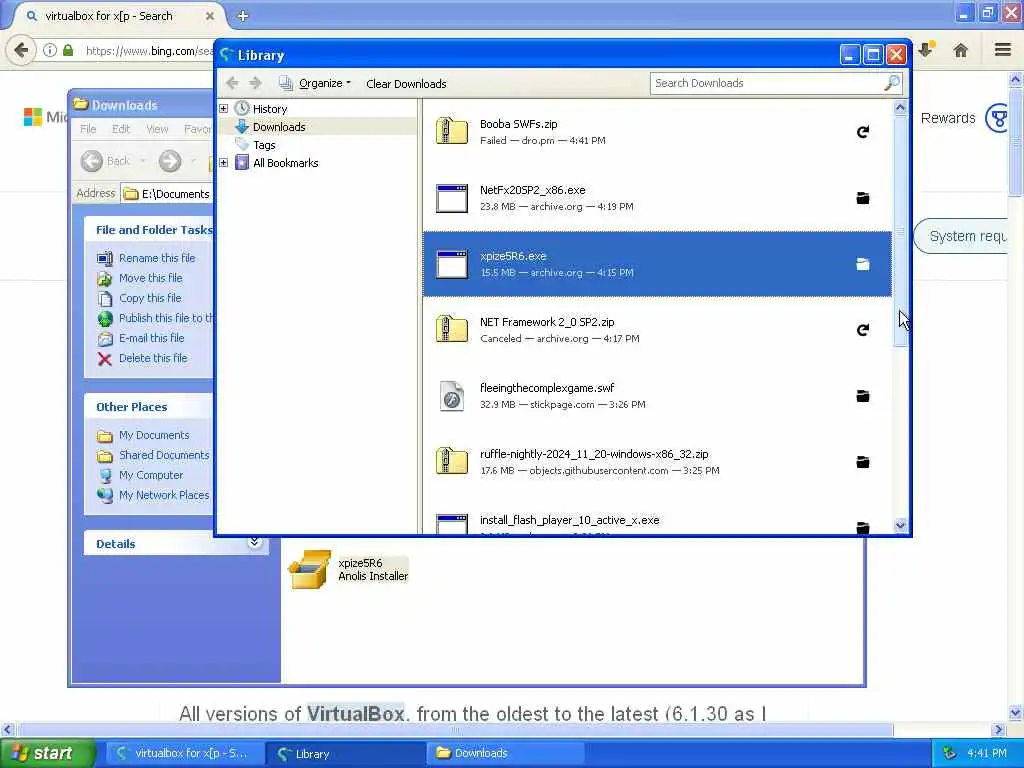Viewport: 1024px width, 768px height.
Task: Show site information icon in address bar
Action: point(50,50)
